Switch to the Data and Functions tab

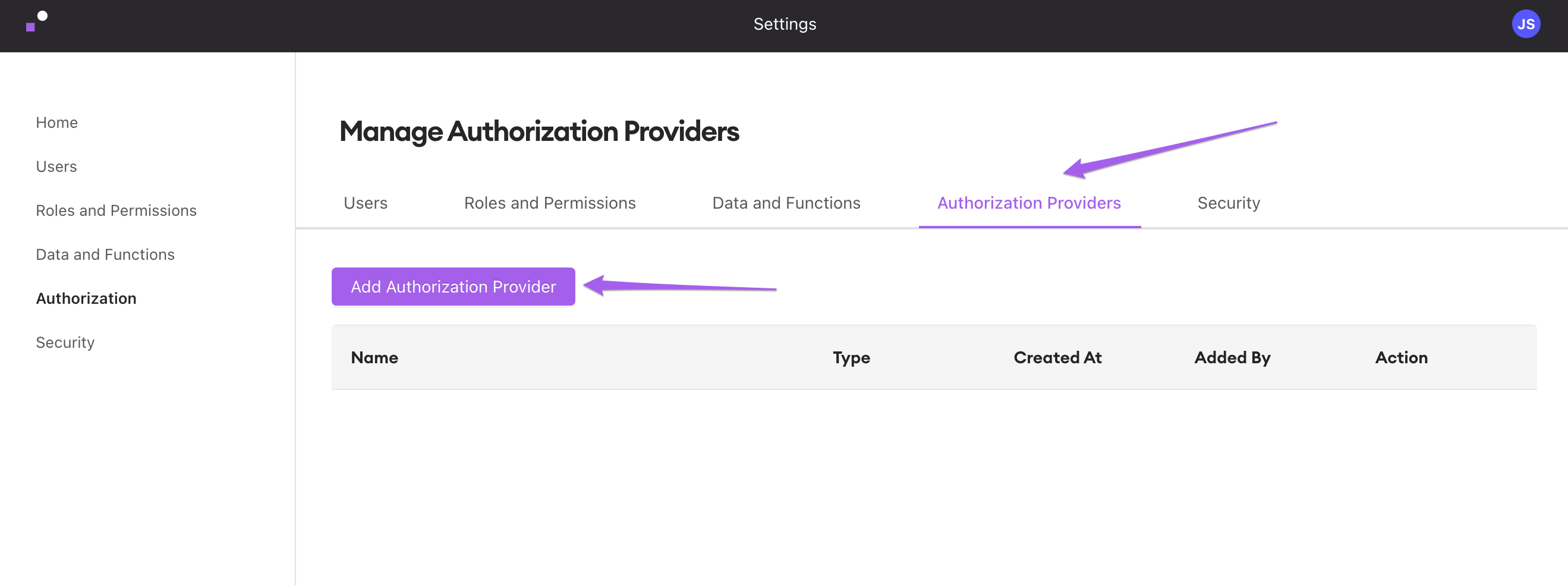(x=786, y=203)
